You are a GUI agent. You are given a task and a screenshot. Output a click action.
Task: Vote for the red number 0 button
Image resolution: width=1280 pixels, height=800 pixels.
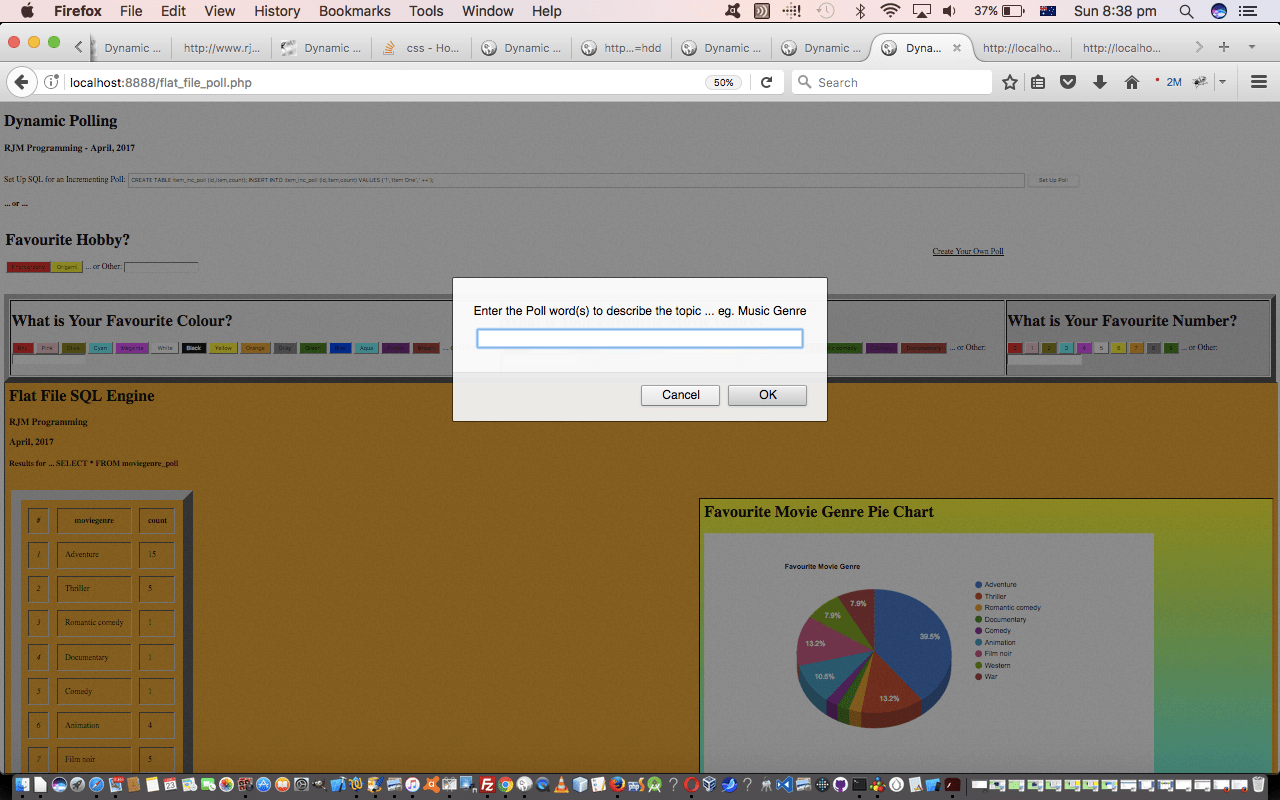[x=1014, y=348]
